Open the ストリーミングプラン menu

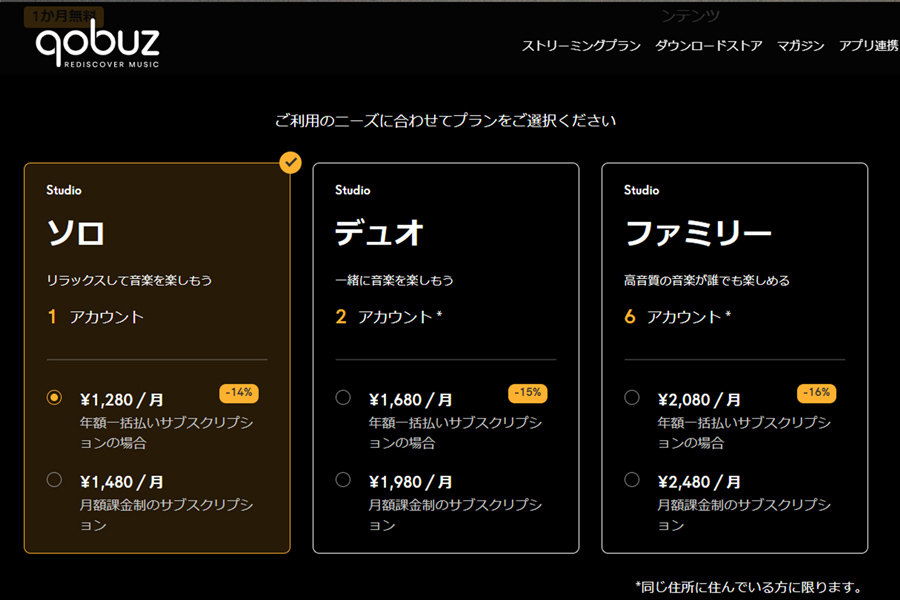pyautogui.click(x=581, y=45)
